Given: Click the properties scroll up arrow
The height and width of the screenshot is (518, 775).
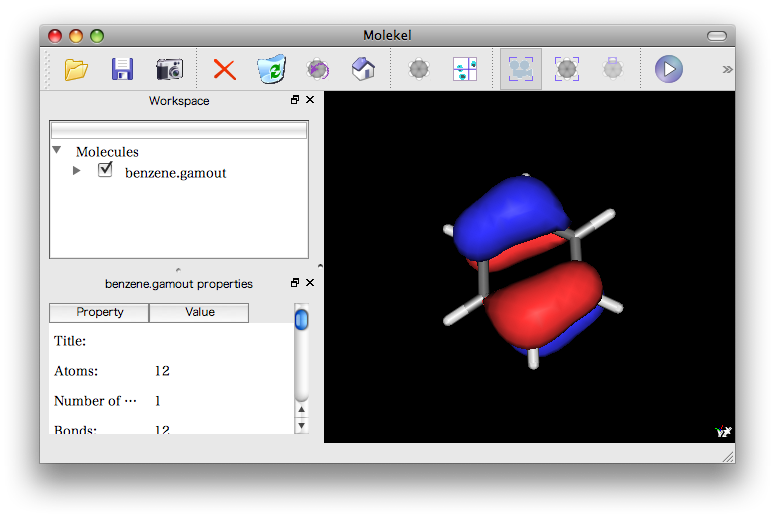Looking at the screenshot, I should [301, 409].
